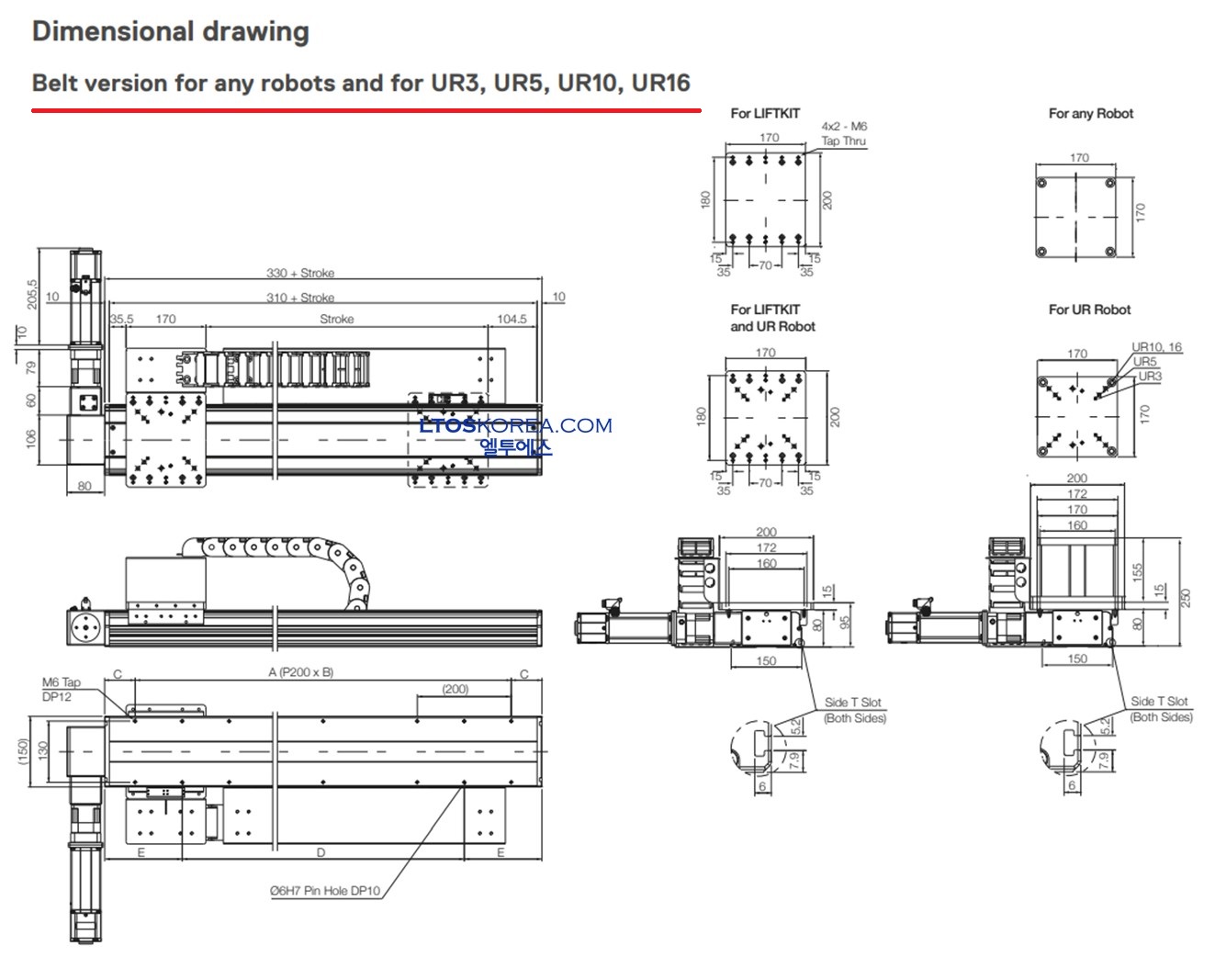The height and width of the screenshot is (980, 1215).
Task: Click the "UR10, 16" hole pattern label
Action: (x=1156, y=347)
